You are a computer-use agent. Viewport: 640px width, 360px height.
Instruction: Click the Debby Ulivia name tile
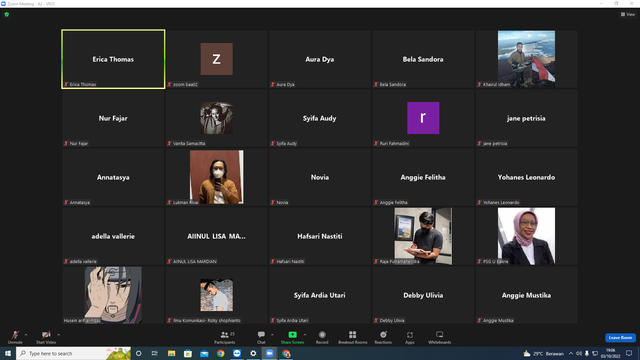(x=423, y=295)
